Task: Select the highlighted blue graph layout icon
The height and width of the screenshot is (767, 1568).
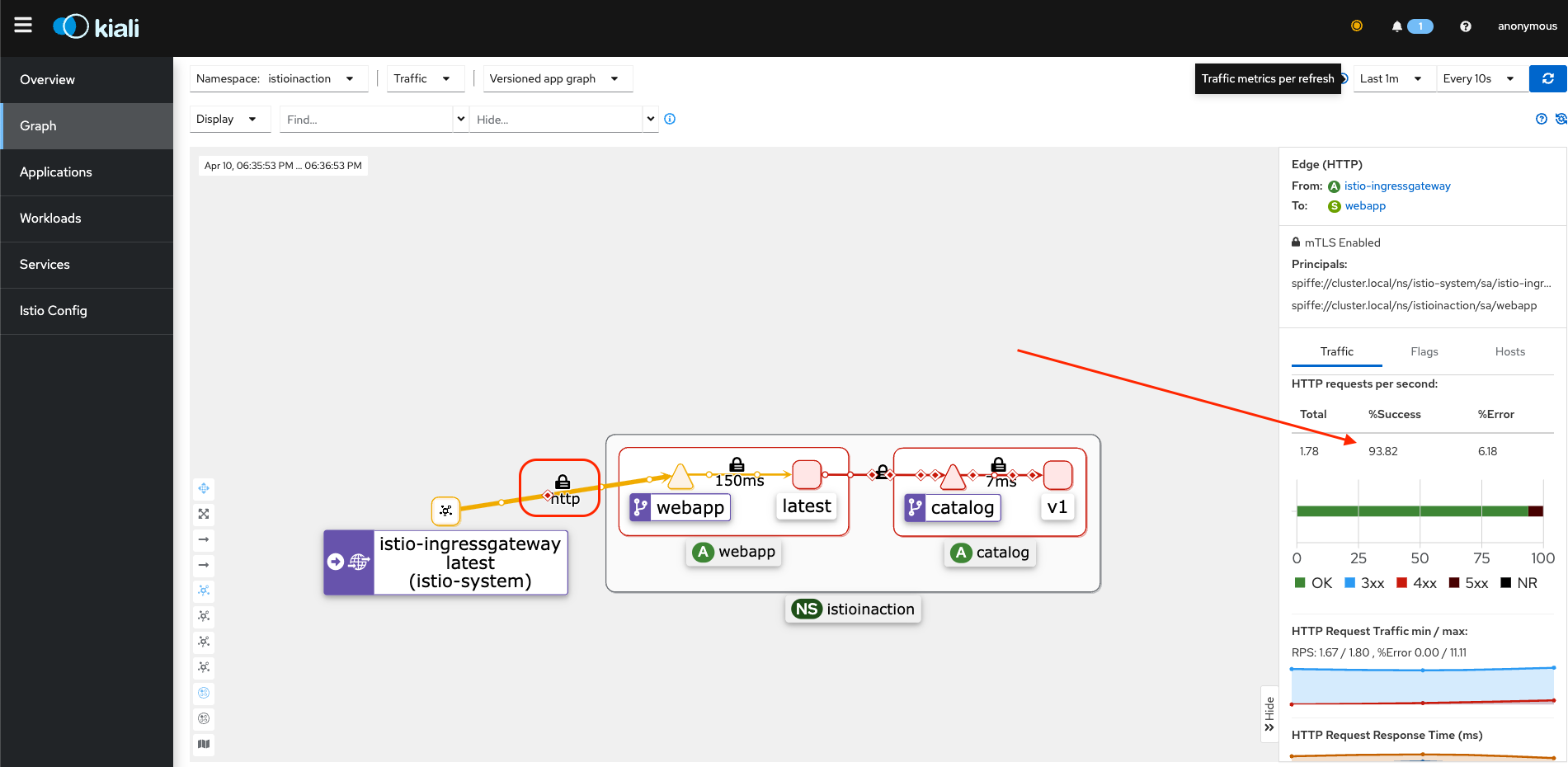Action: pyautogui.click(x=204, y=591)
